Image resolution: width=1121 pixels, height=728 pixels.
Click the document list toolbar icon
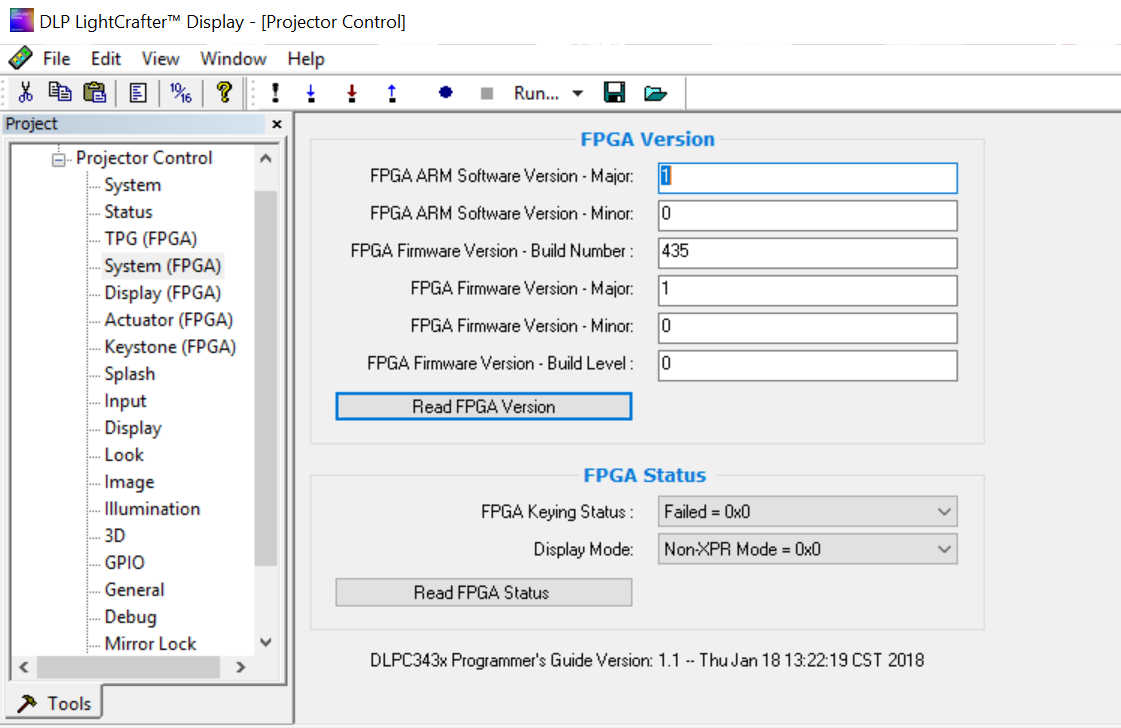point(138,93)
